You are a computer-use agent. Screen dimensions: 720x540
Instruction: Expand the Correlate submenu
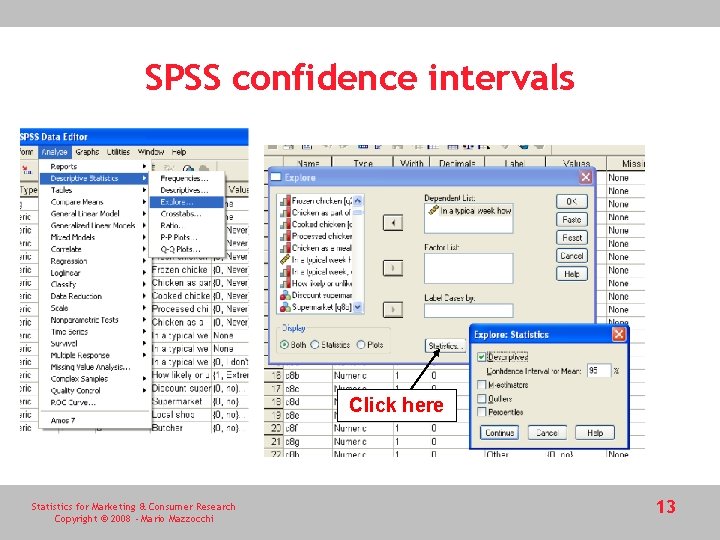[x=94, y=249]
